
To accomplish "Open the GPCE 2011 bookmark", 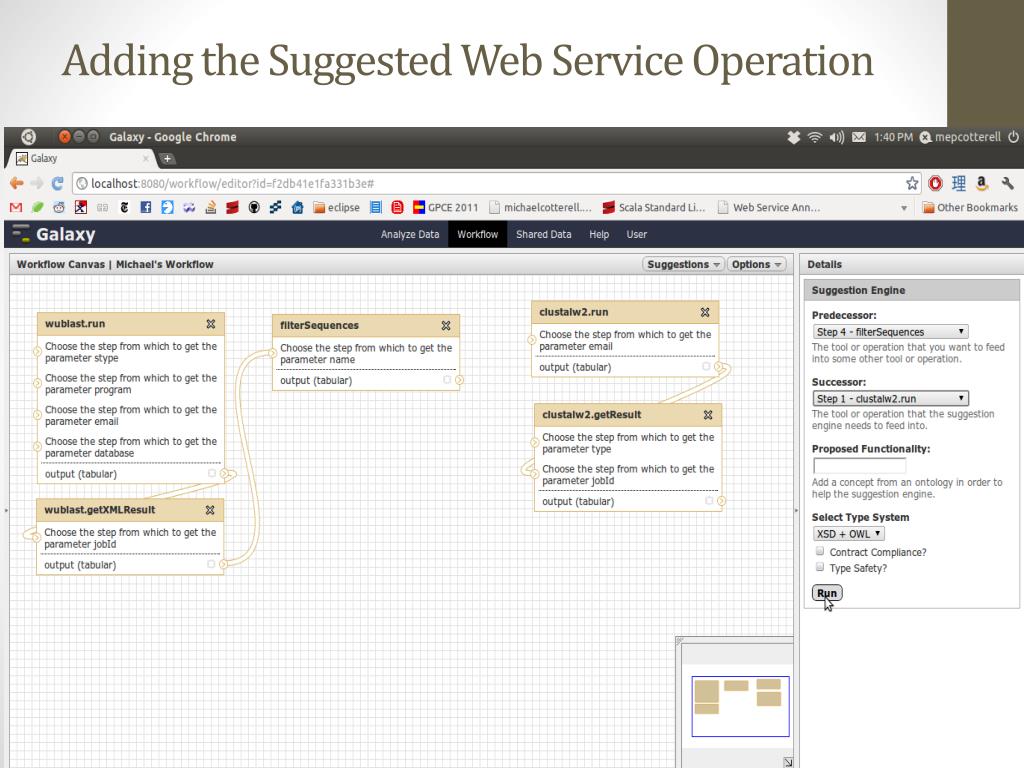I will [445, 208].
